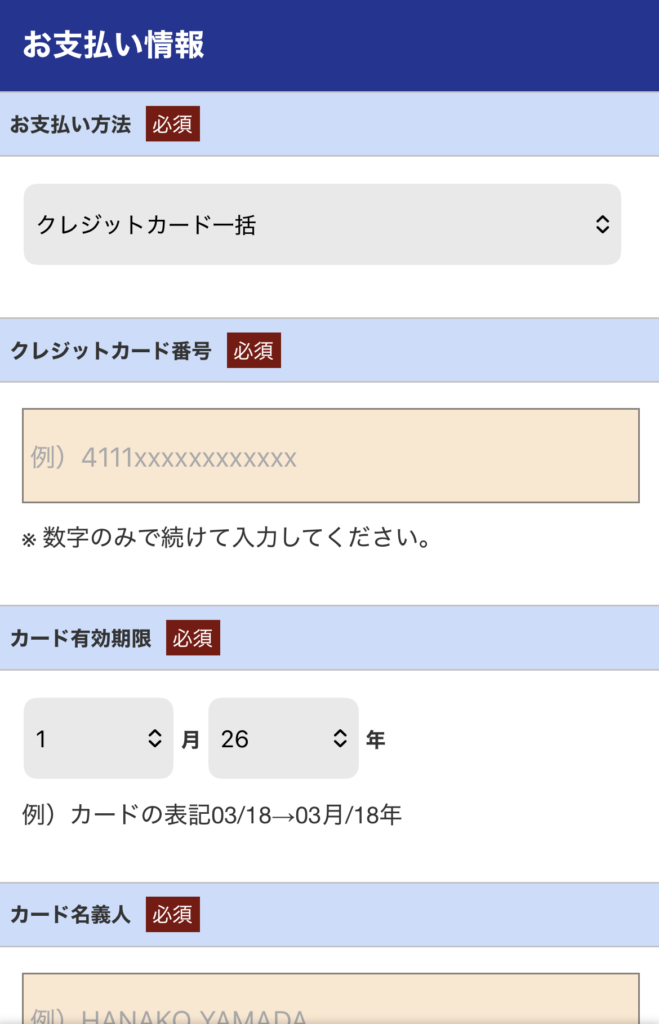The height and width of the screenshot is (1024, 659).
Task: Click the payment method dropdown arrow icon
Action: pos(602,225)
